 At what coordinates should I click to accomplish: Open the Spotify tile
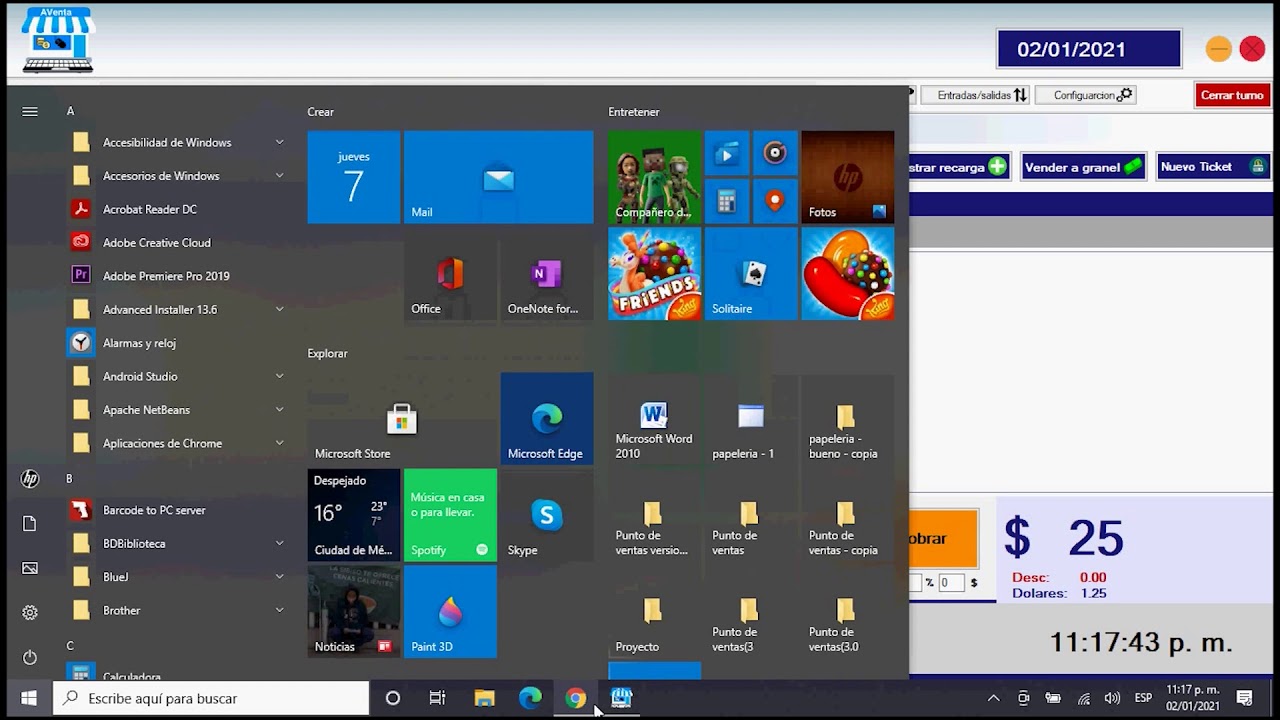[x=450, y=515]
